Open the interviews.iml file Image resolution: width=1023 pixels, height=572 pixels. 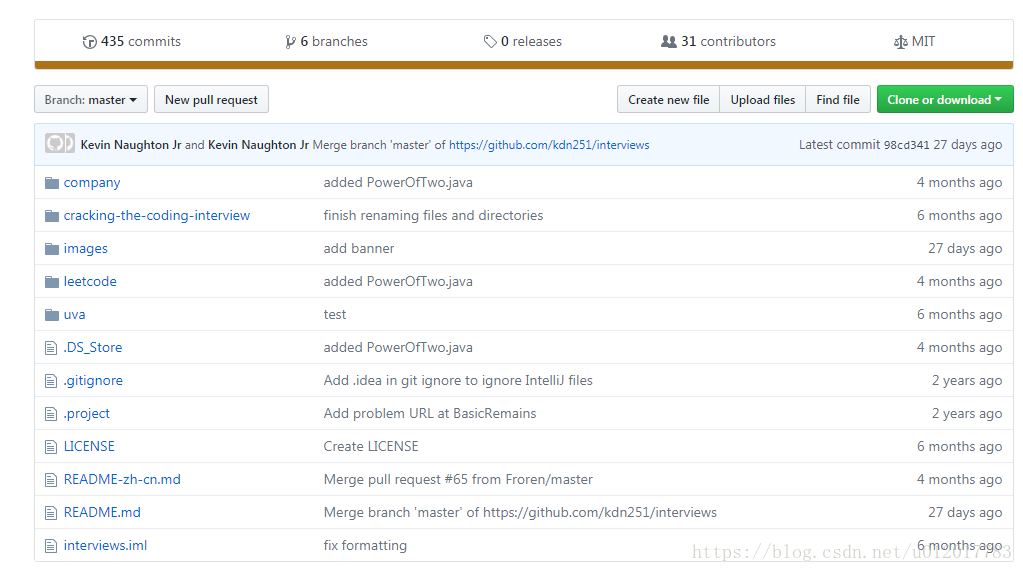pos(105,545)
